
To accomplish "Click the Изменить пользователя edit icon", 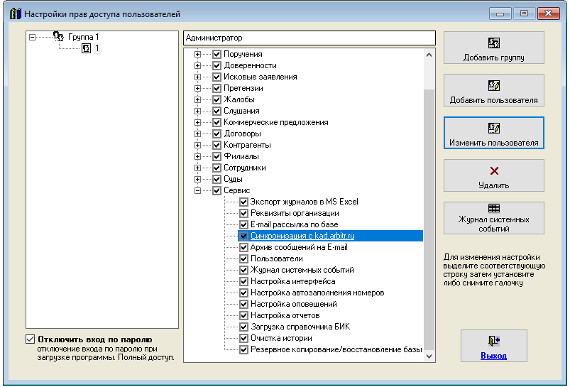I will (x=493, y=128).
